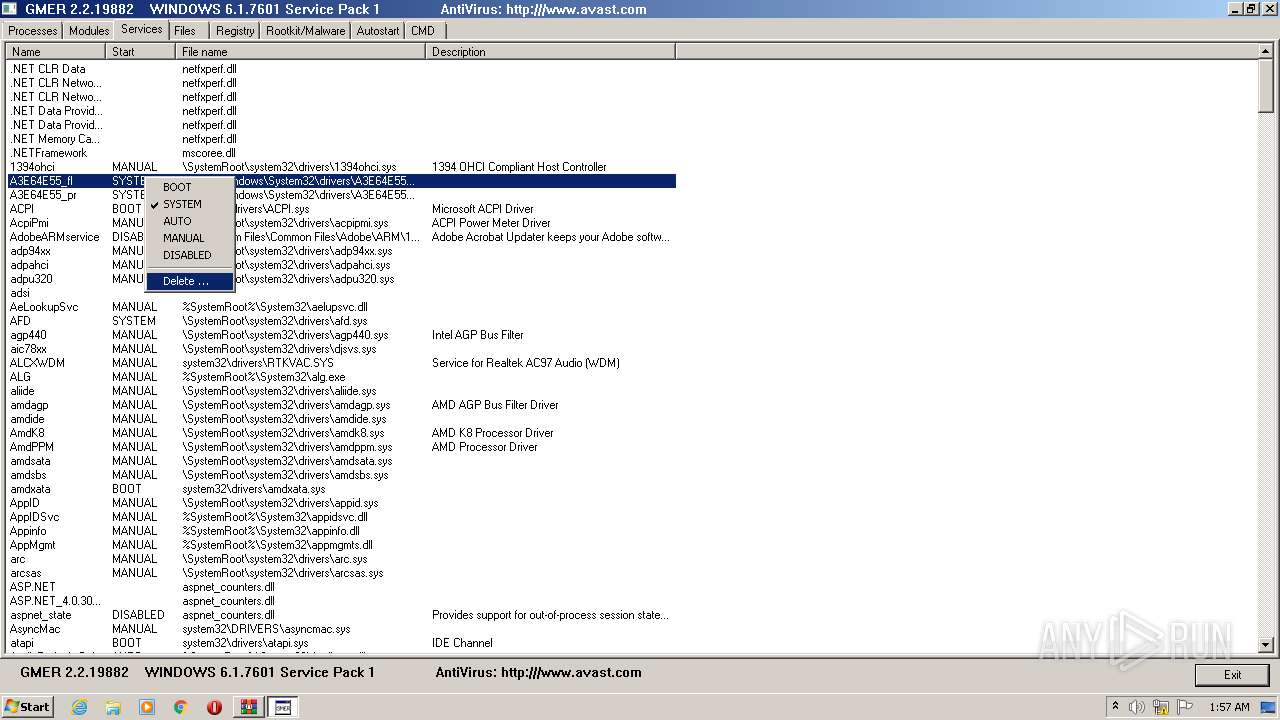Switch to the Rootkit/Malware tab
1280x720 pixels.
point(305,31)
